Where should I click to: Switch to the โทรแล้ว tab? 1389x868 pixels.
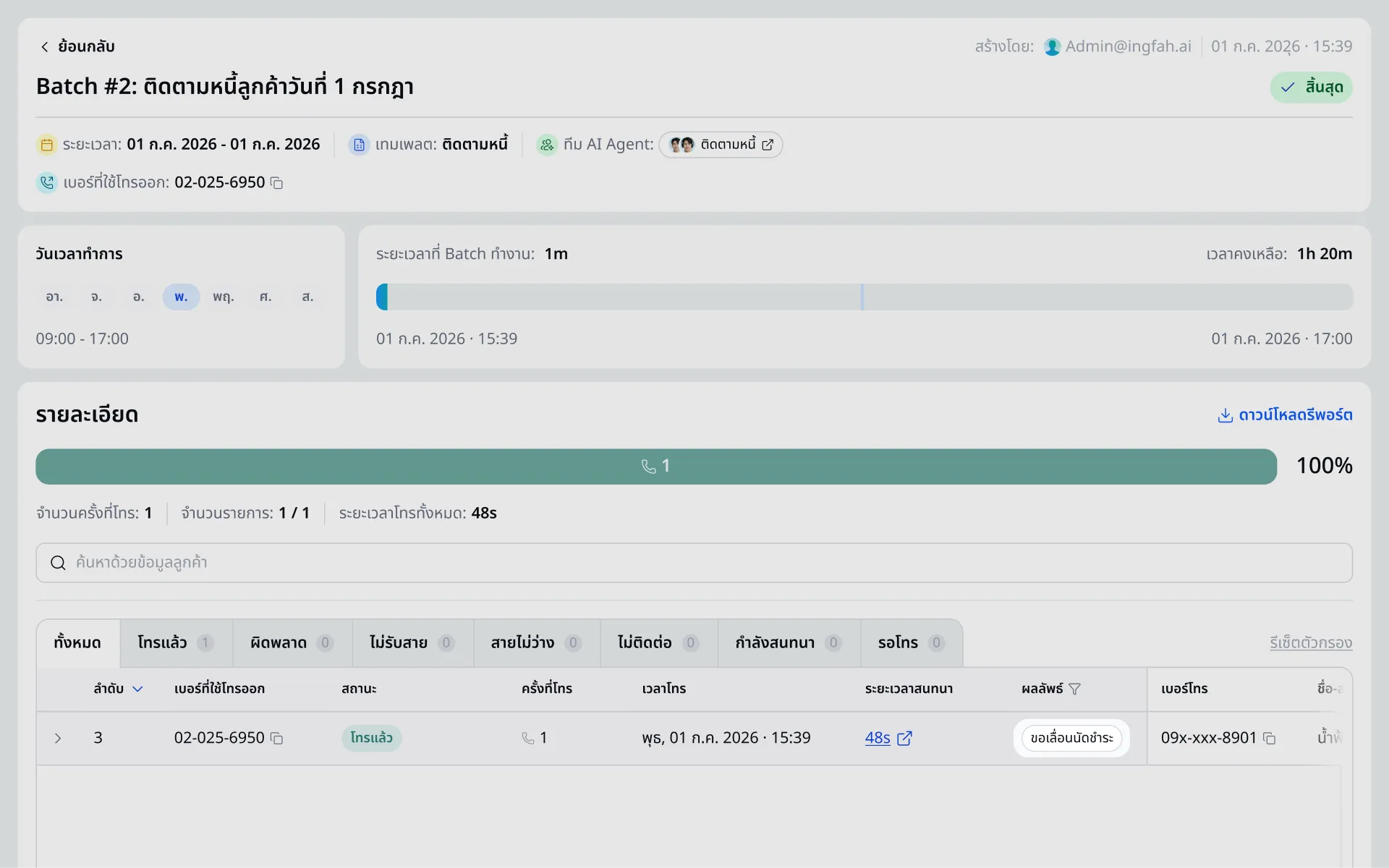pos(176,643)
